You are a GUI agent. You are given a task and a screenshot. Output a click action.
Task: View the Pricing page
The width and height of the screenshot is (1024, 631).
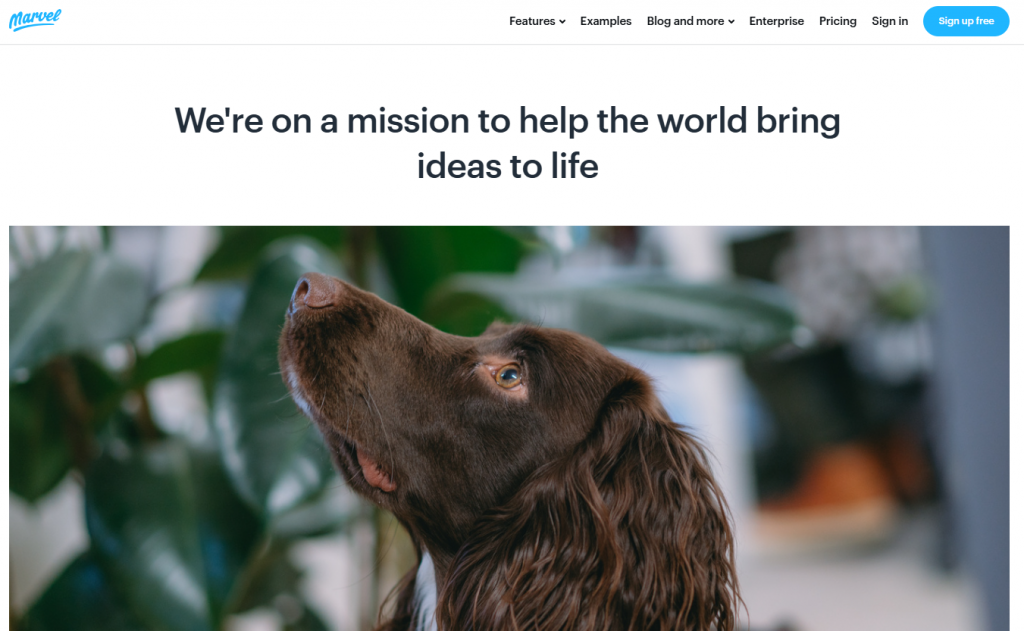click(x=837, y=21)
